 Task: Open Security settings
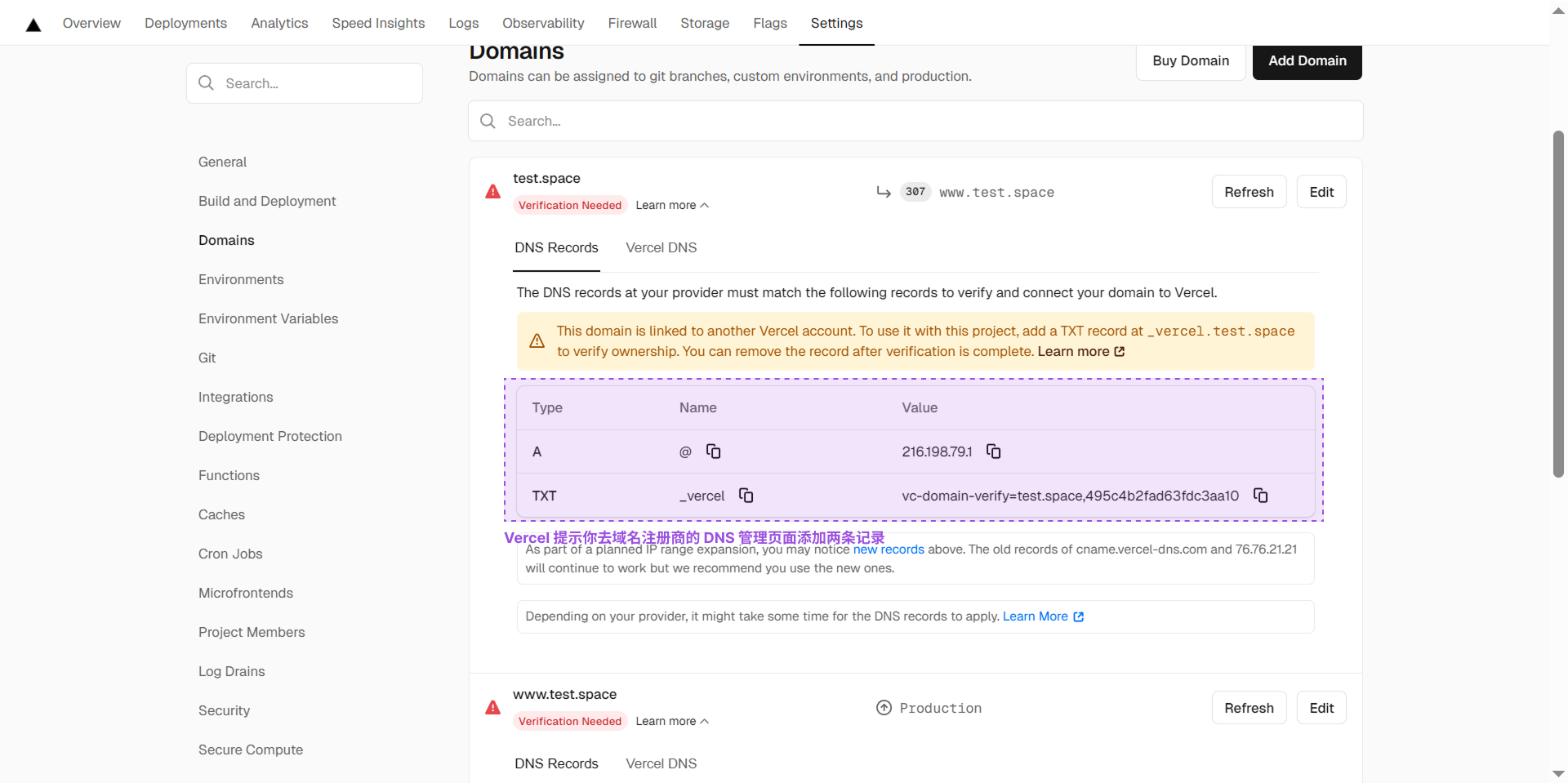point(224,710)
